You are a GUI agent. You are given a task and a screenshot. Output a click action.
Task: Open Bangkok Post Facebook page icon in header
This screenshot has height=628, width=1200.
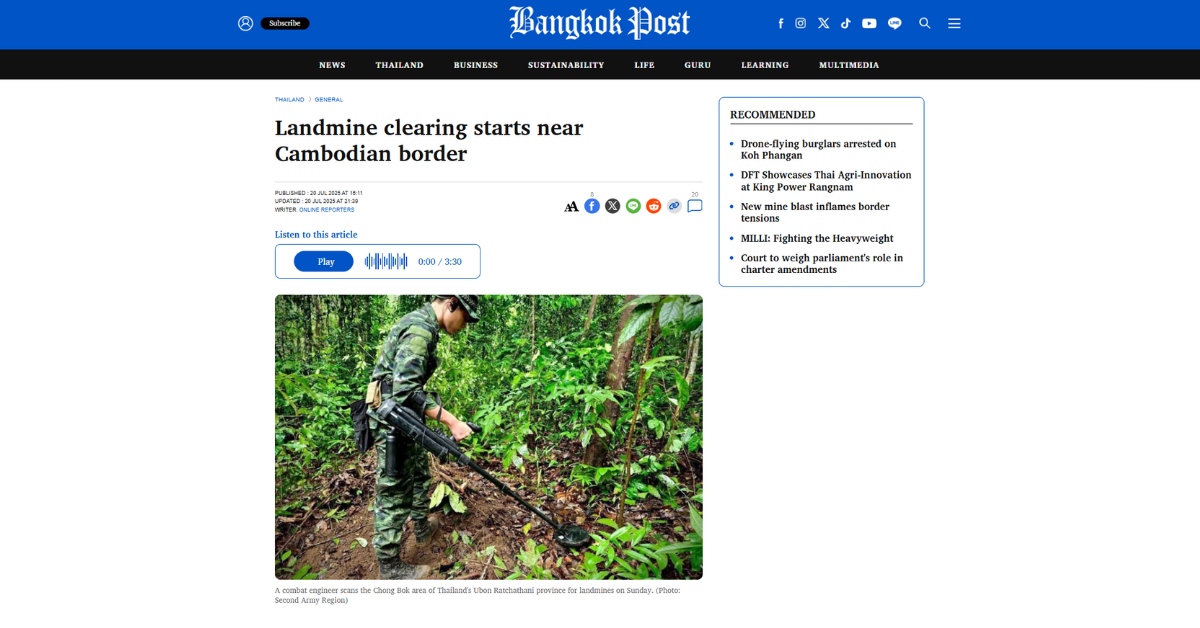click(x=781, y=23)
